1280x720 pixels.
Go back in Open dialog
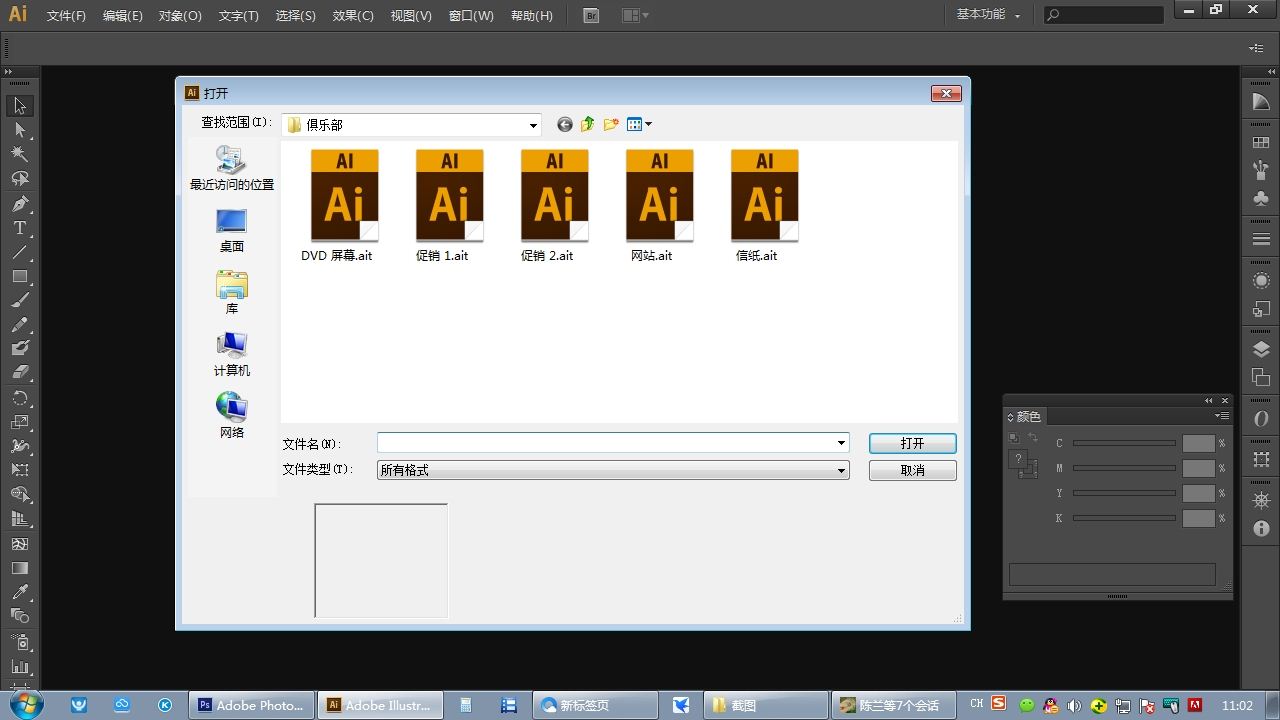[x=565, y=124]
